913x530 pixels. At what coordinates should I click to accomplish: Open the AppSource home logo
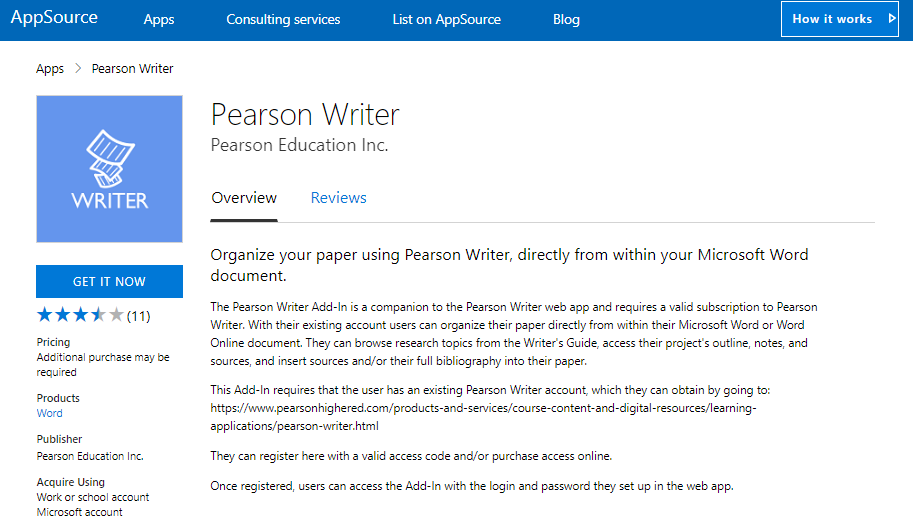pos(54,18)
